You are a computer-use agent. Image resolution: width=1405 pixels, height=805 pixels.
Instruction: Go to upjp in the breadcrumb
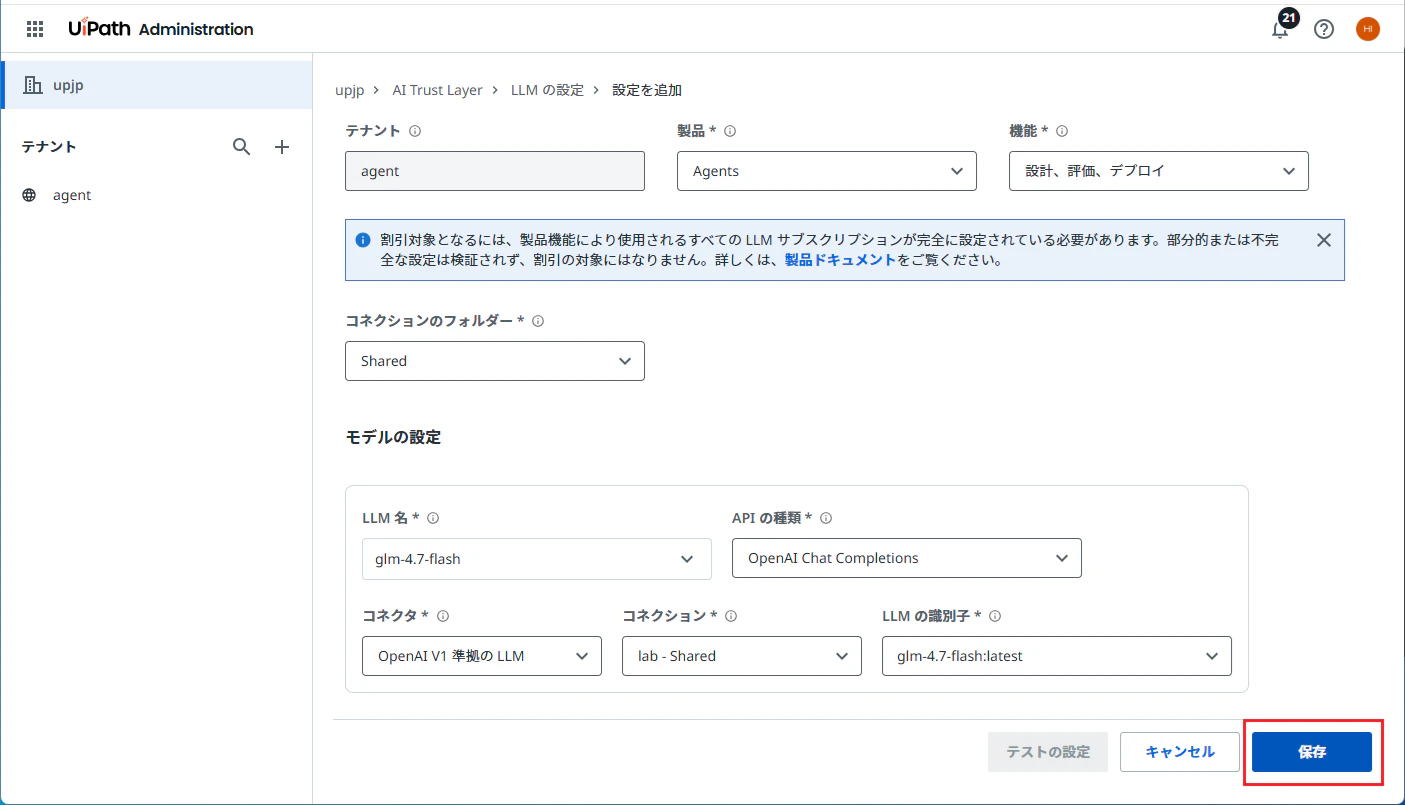tap(350, 90)
